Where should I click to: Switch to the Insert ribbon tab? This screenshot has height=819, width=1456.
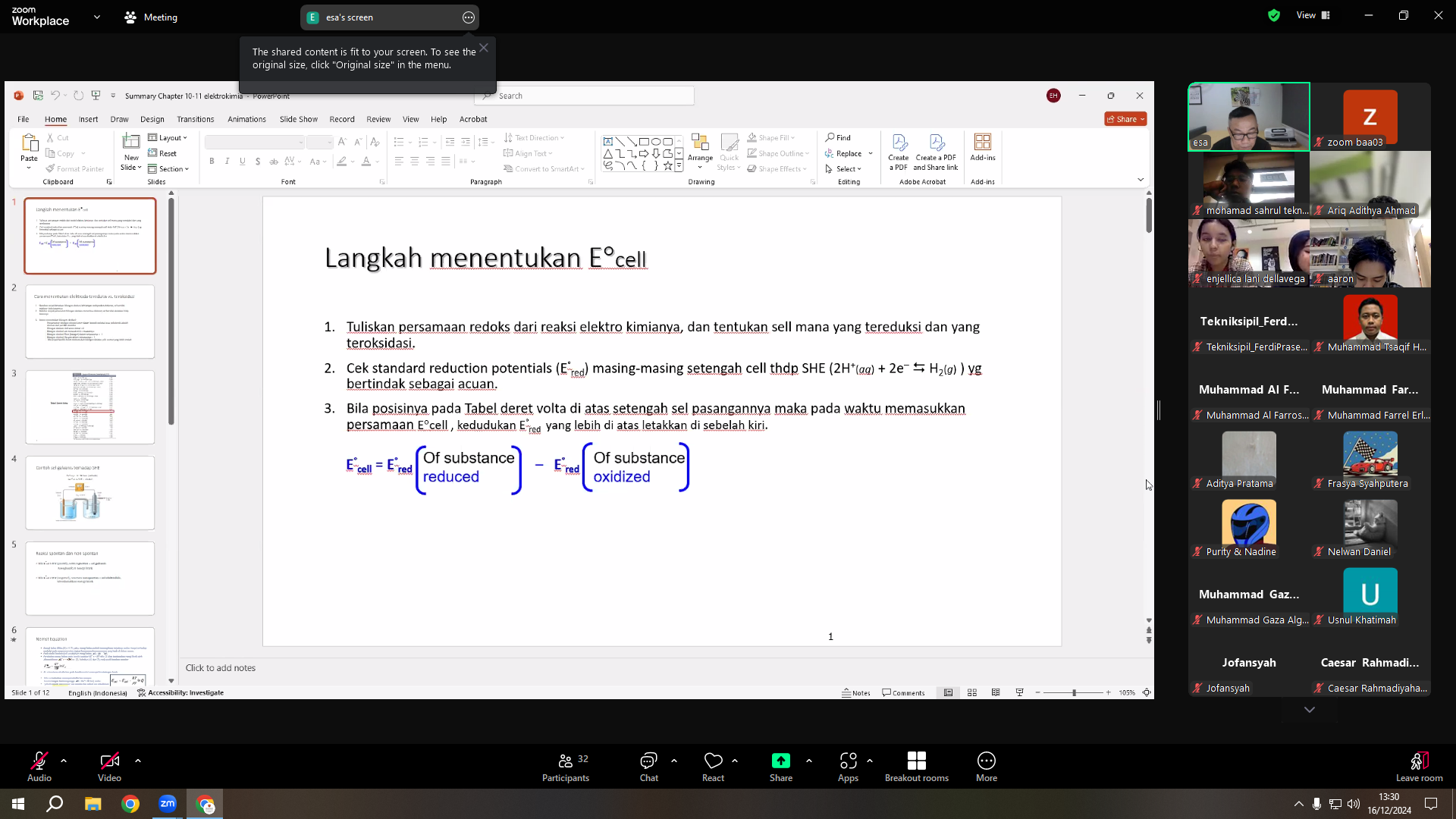click(x=88, y=119)
